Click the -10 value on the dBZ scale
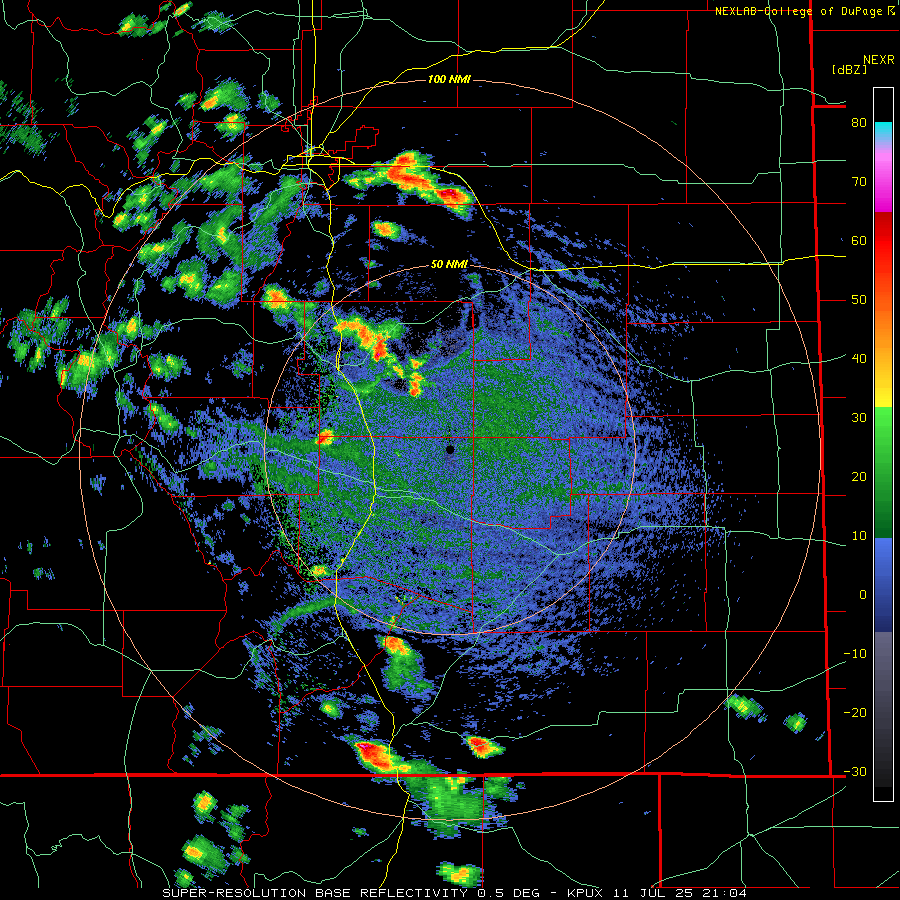This screenshot has height=900, width=900. tap(855, 654)
